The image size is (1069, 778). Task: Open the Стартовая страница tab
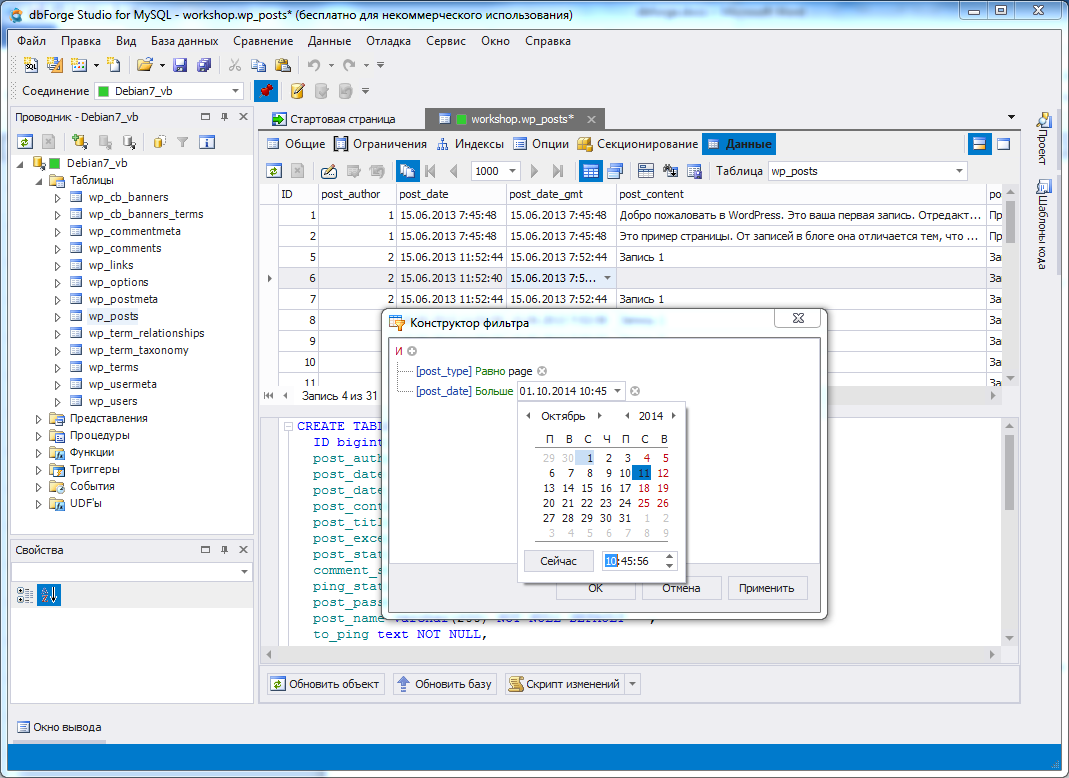334,119
